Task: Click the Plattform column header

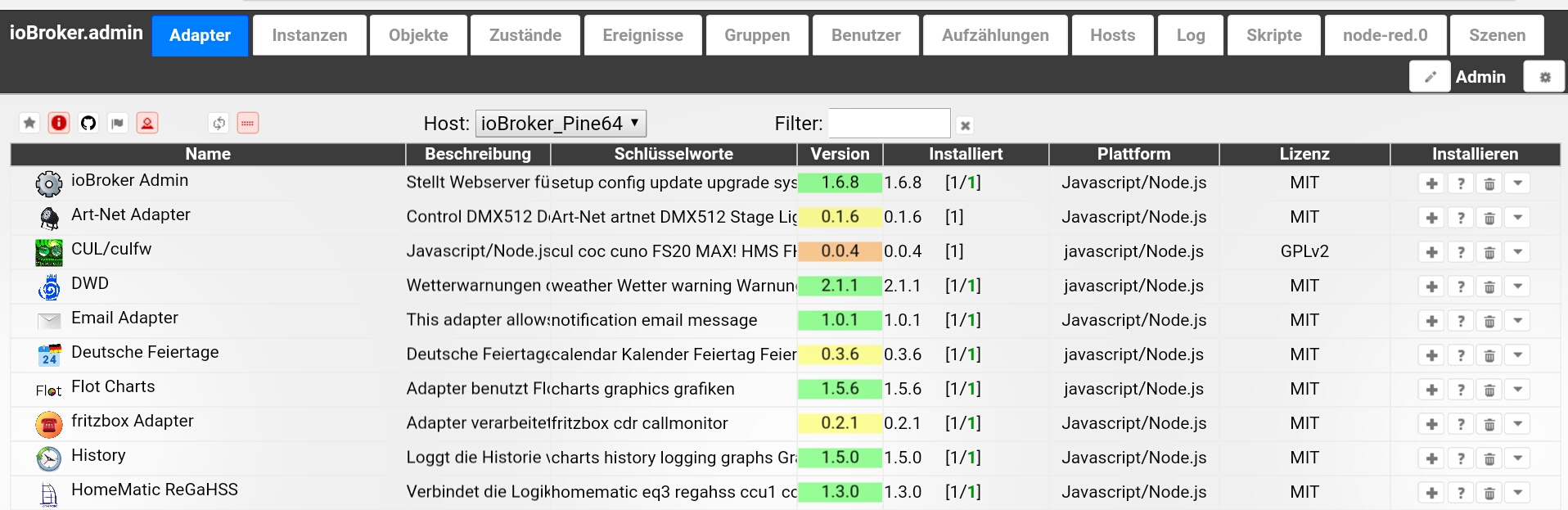Action: click(1133, 154)
